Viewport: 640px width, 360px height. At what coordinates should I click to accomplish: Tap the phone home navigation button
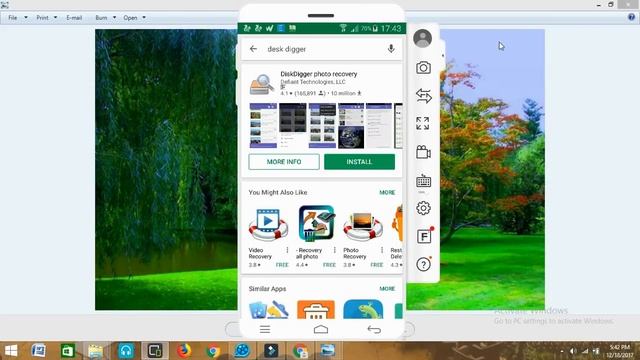(321, 329)
